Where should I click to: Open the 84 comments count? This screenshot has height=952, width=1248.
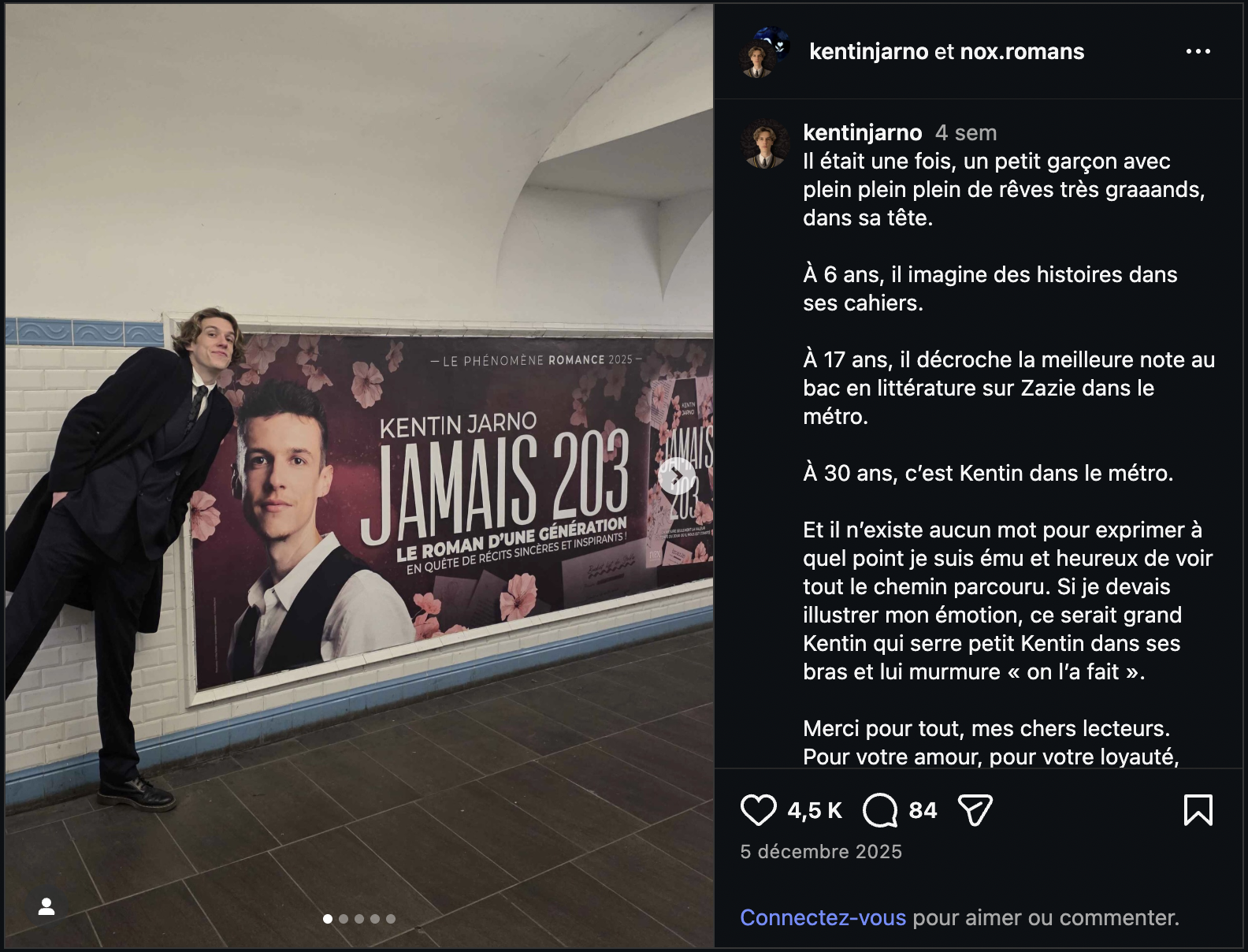pos(923,810)
